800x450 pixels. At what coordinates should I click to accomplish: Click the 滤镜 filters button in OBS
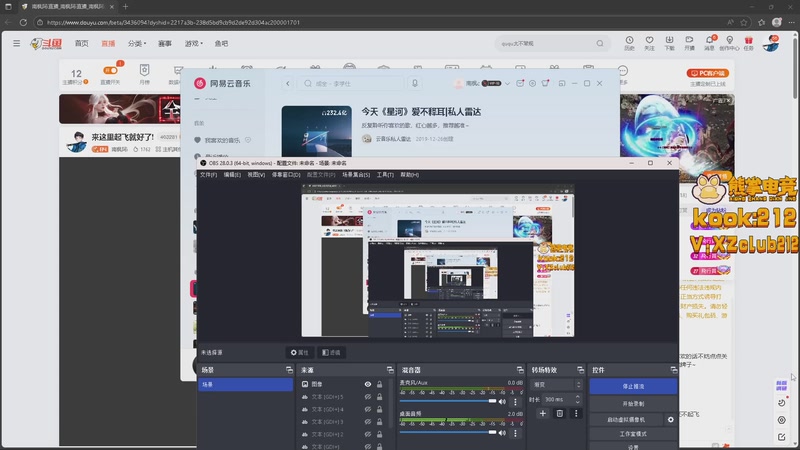point(331,353)
